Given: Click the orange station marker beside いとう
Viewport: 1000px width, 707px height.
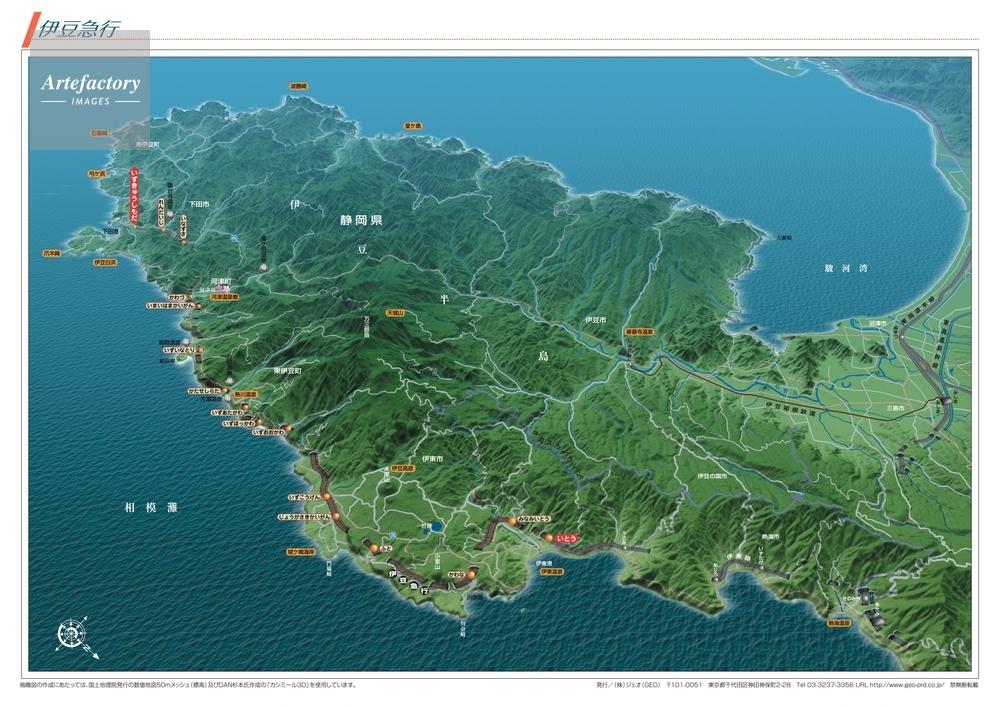Looking at the screenshot, I should (548, 538).
